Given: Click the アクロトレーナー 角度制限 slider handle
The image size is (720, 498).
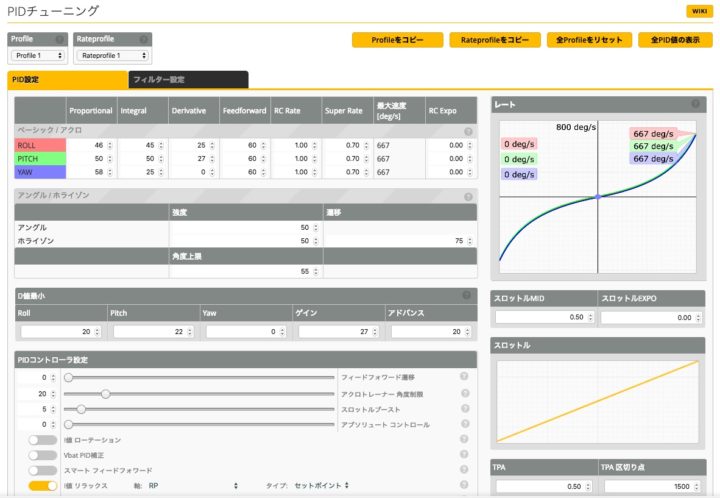Looking at the screenshot, I should pyautogui.click(x=105, y=394).
